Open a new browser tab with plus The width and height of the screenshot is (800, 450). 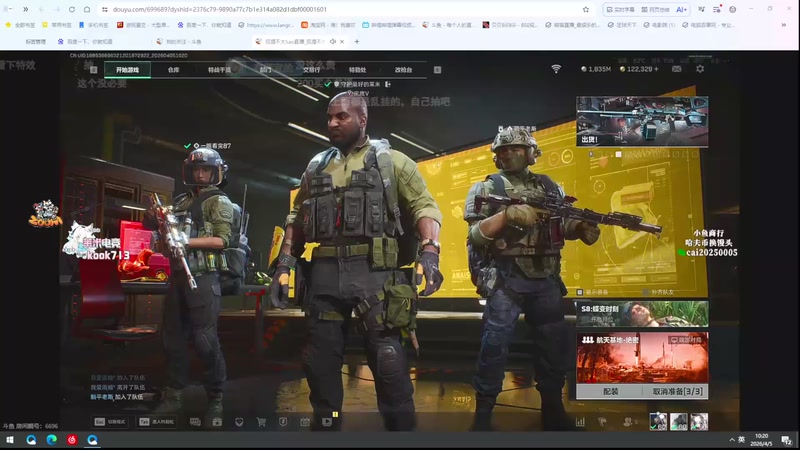[x=357, y=41]
